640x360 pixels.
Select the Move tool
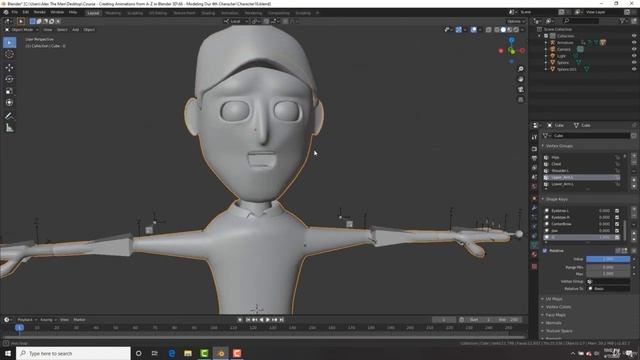pos(9,67)
